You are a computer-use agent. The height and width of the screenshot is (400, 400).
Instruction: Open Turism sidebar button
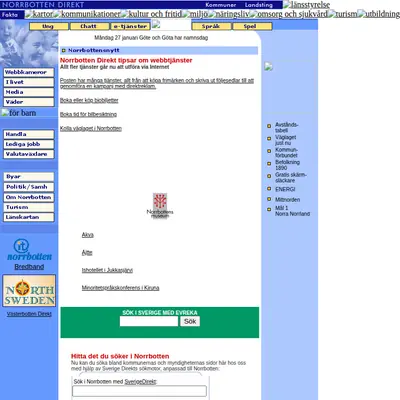click(x=29, y=207)
